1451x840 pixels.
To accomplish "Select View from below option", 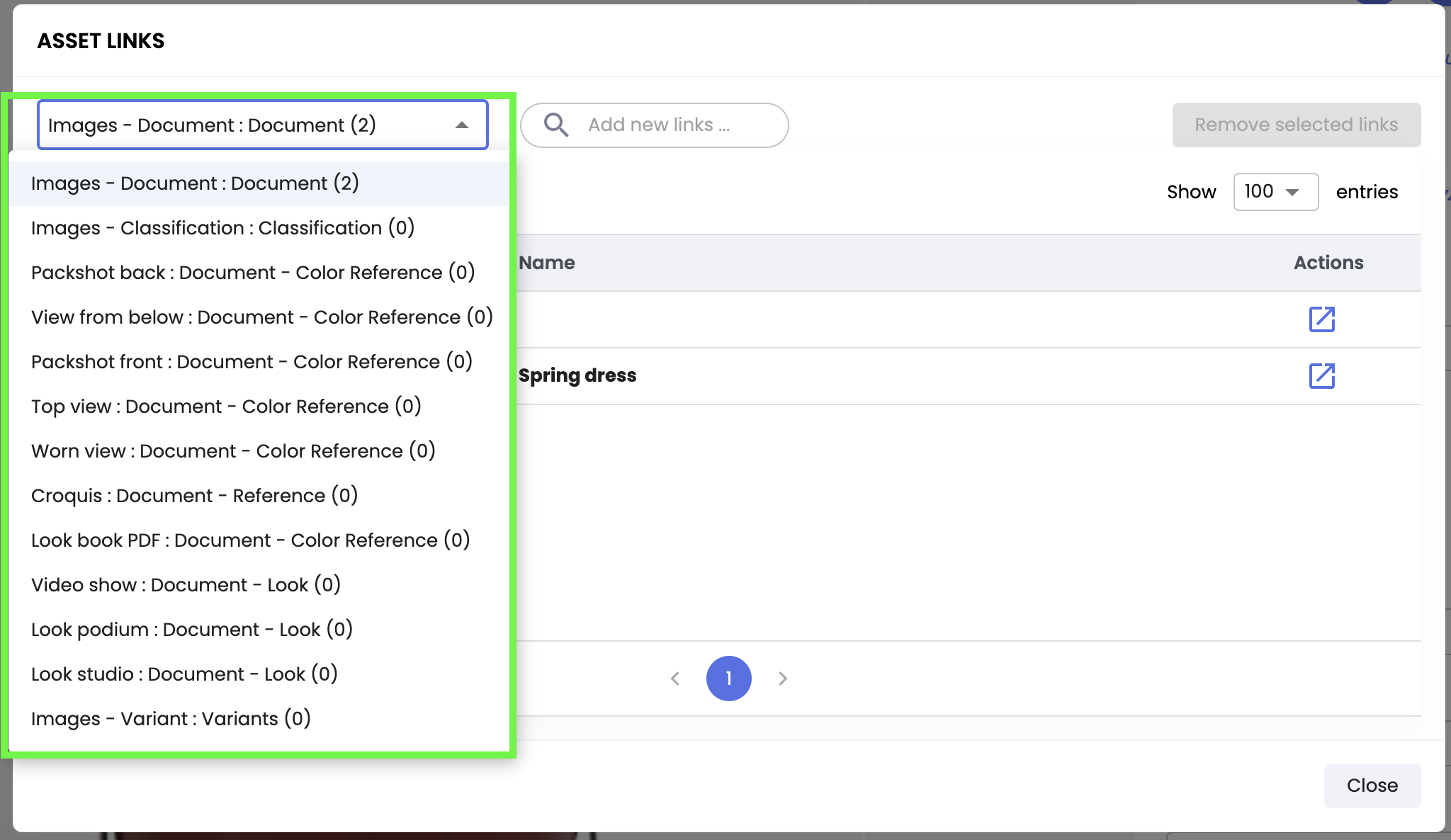I will [261, 317].
